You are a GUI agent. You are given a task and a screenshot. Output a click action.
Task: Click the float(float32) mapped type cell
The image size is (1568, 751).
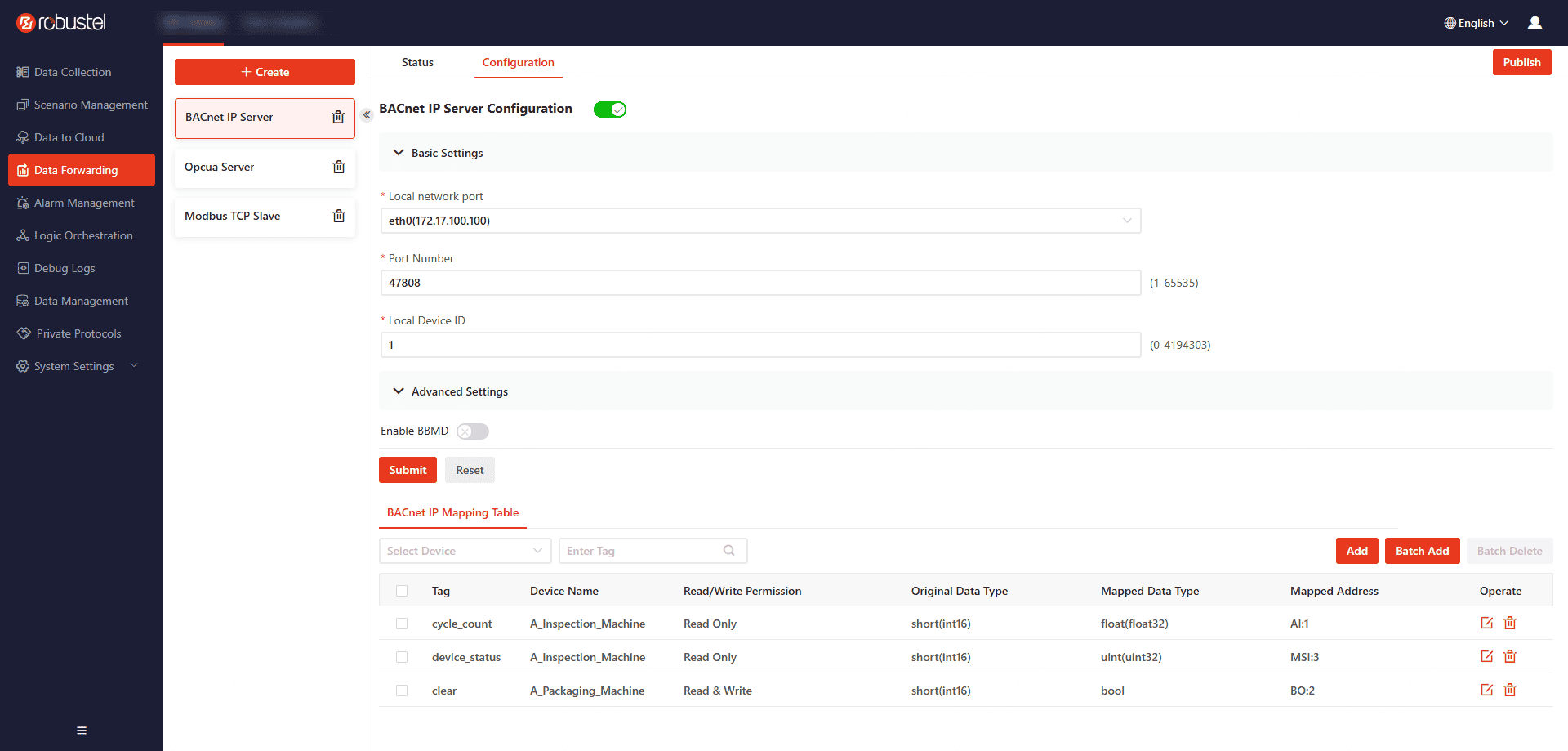tap(1134, 624)
